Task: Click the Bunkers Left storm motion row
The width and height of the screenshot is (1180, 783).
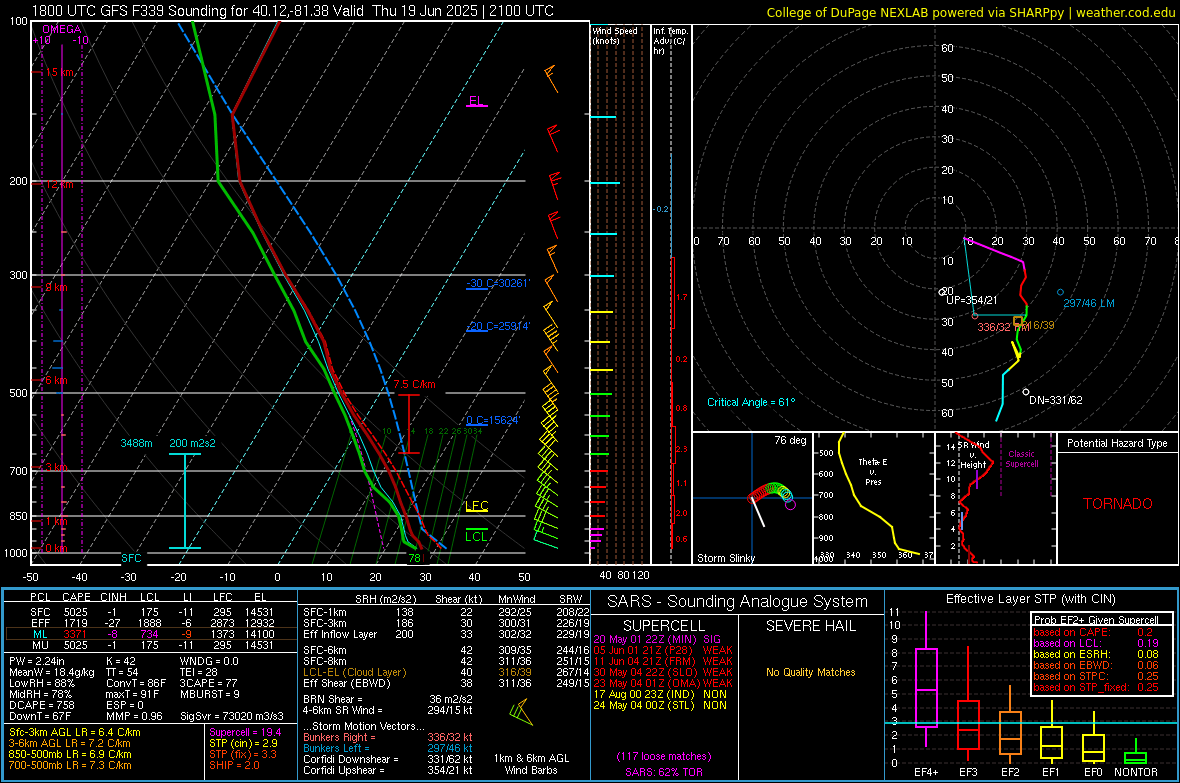Action: pyautogui.click(x=388, y=748)
